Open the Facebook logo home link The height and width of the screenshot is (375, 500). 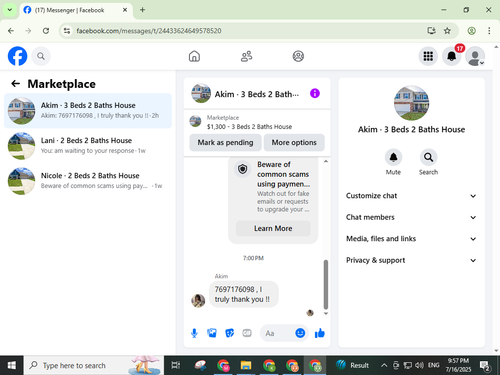17,56
